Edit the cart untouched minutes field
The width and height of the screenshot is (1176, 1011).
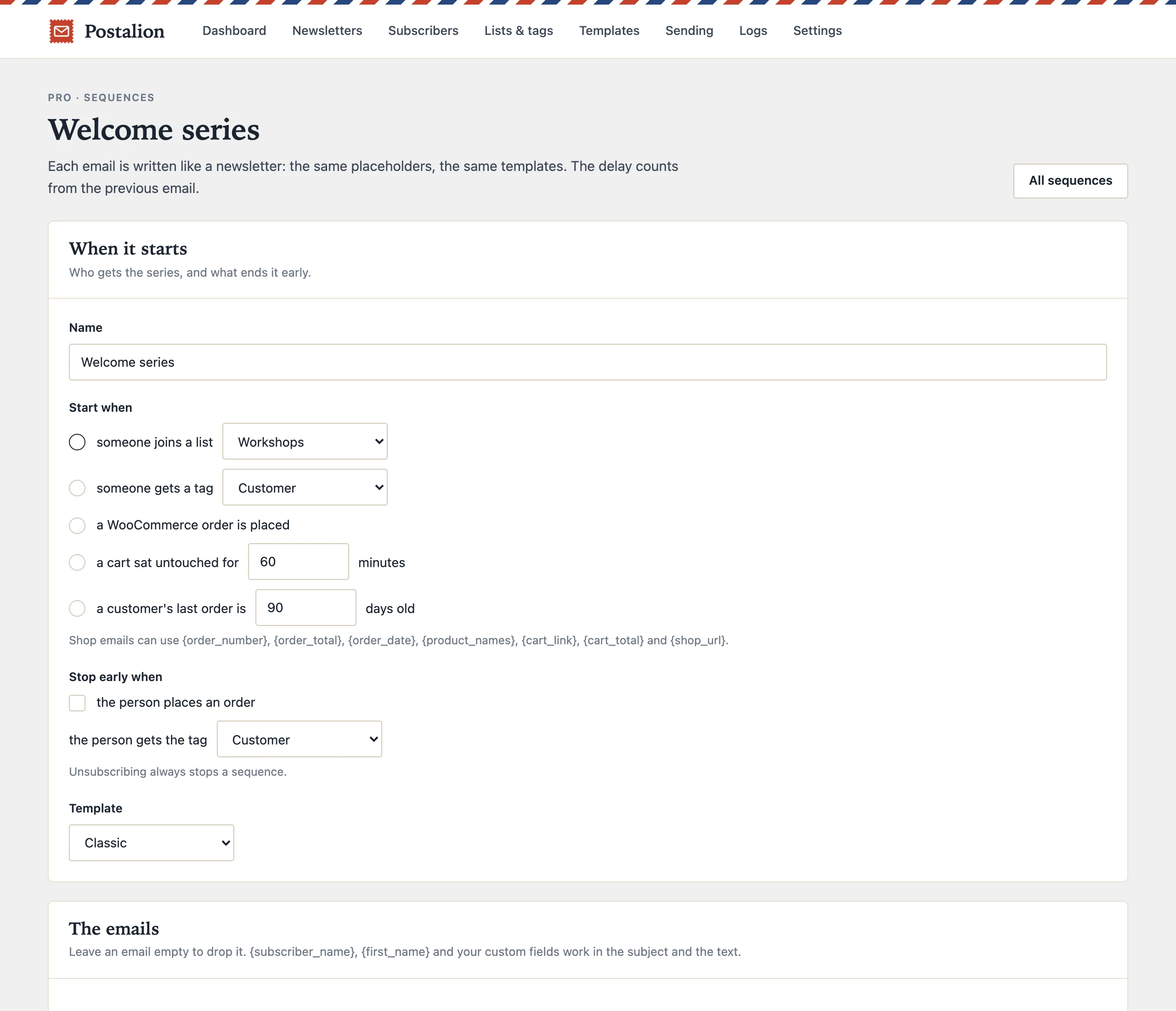(x=298, y=562)
